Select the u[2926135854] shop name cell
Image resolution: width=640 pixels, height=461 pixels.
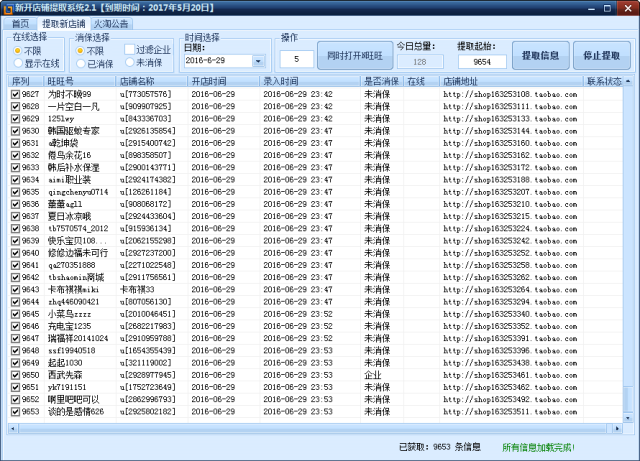tap(147, 131)
